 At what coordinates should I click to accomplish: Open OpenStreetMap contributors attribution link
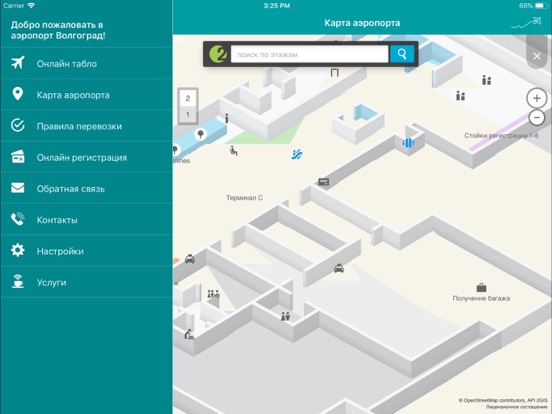coord(492,400)
